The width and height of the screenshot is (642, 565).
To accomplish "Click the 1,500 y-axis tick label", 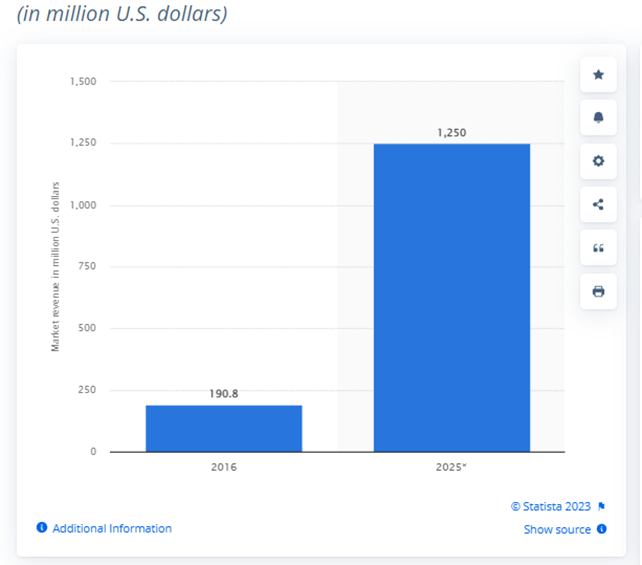I will (x=83, y=81).
